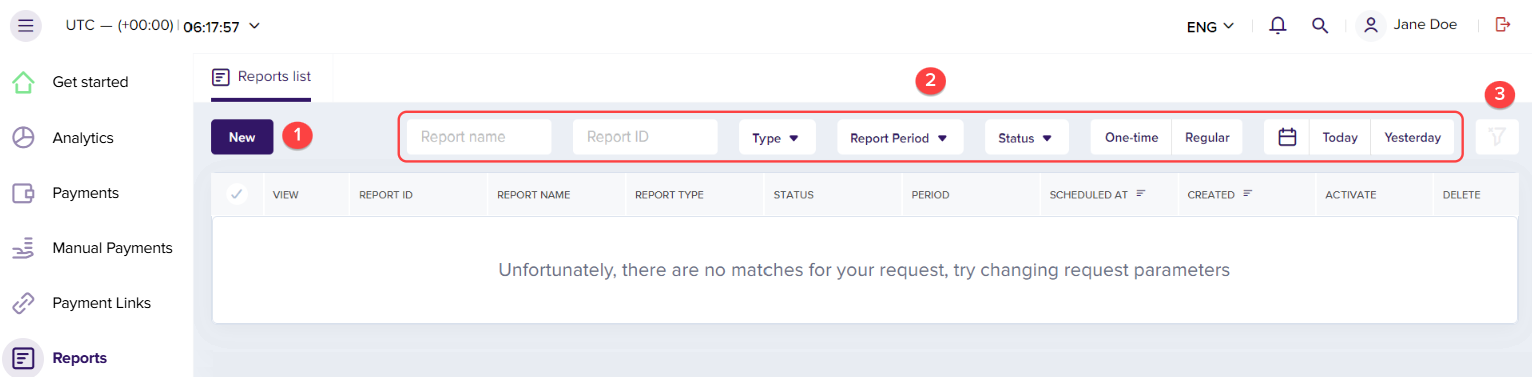Sort by the Created column icon

1247,194
